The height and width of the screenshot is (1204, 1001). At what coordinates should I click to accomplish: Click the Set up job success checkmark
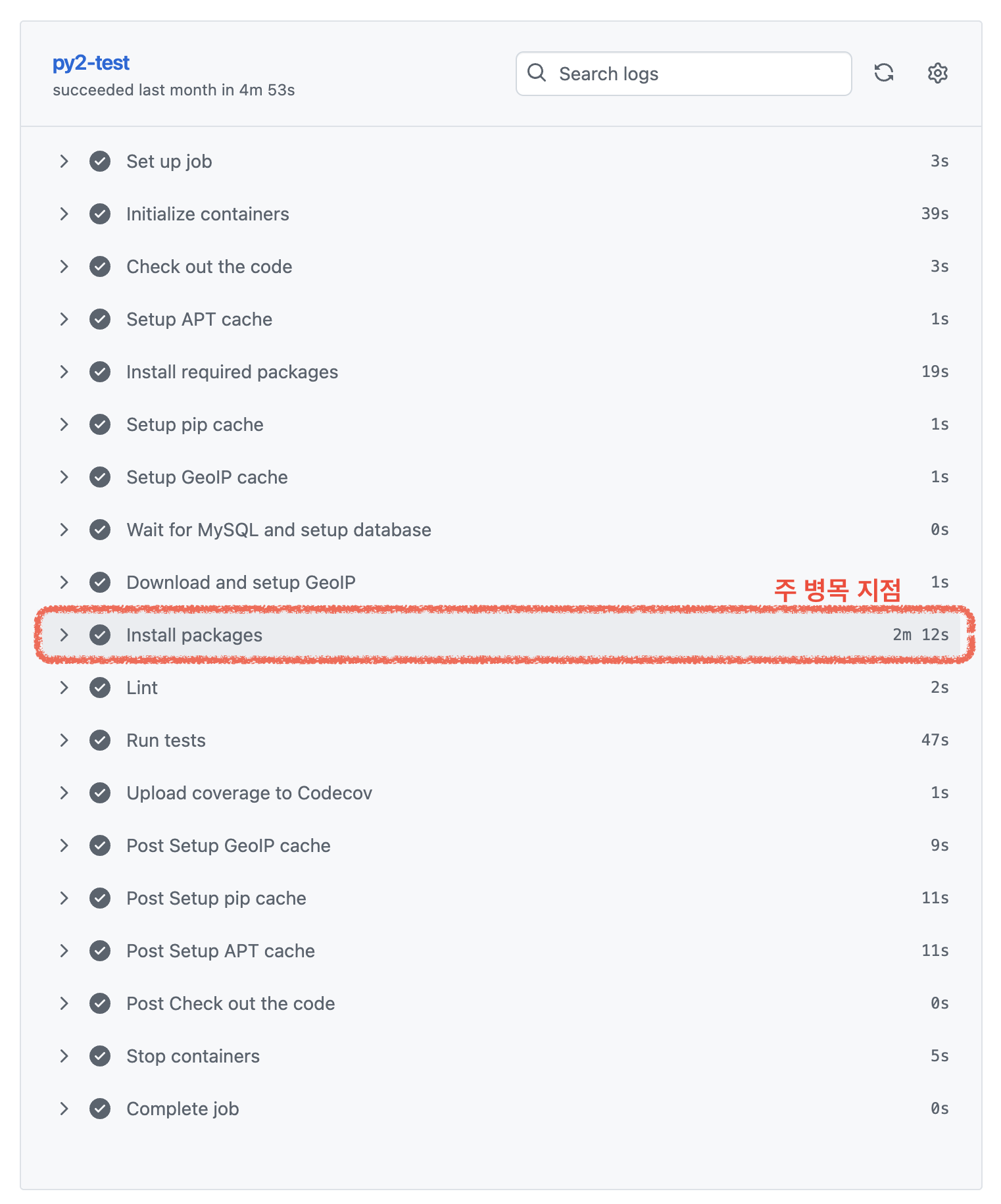click(x=100, y=161)
